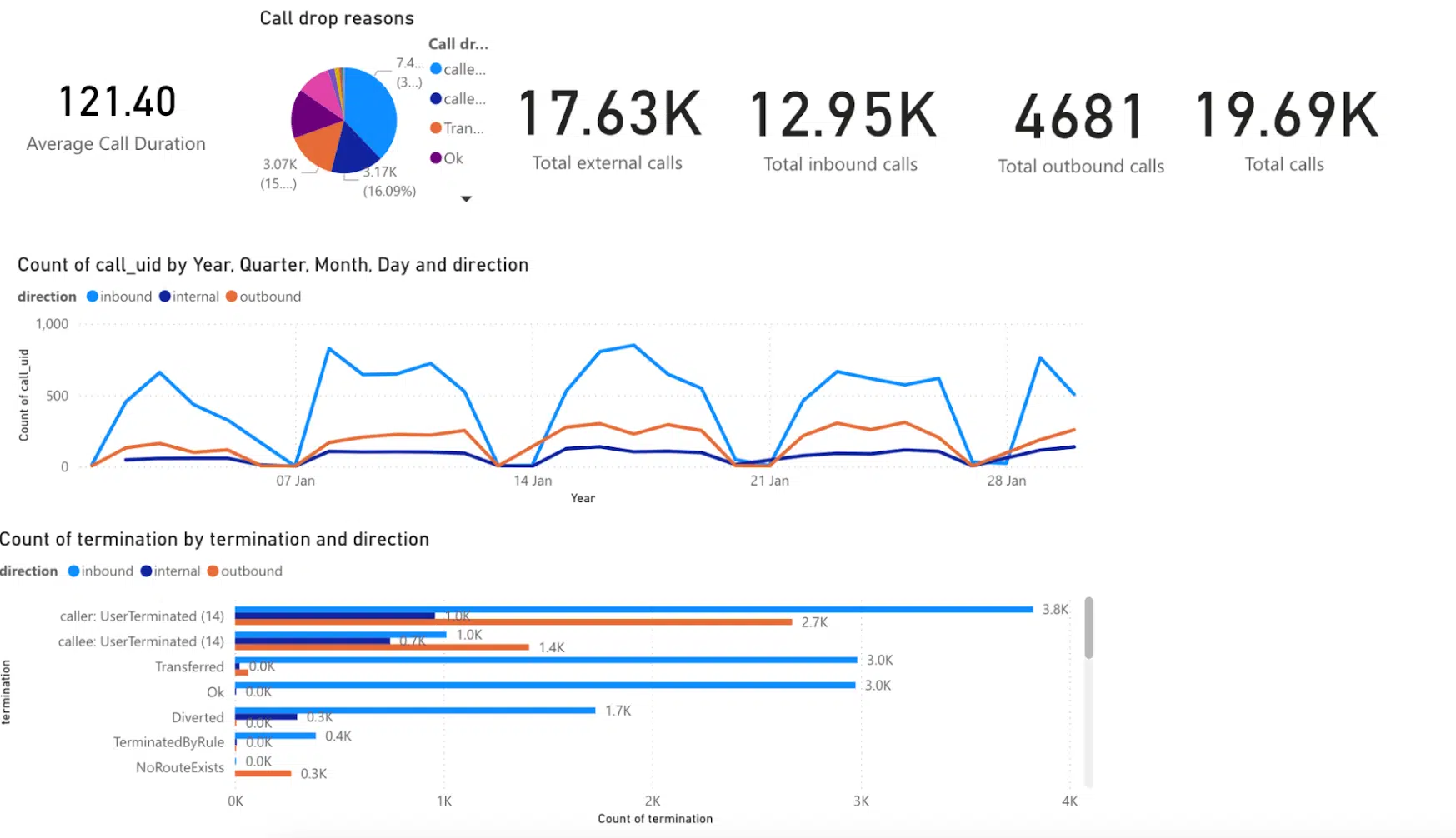Select the orange 'Tran...' legend dot

[x=436, y=128]
